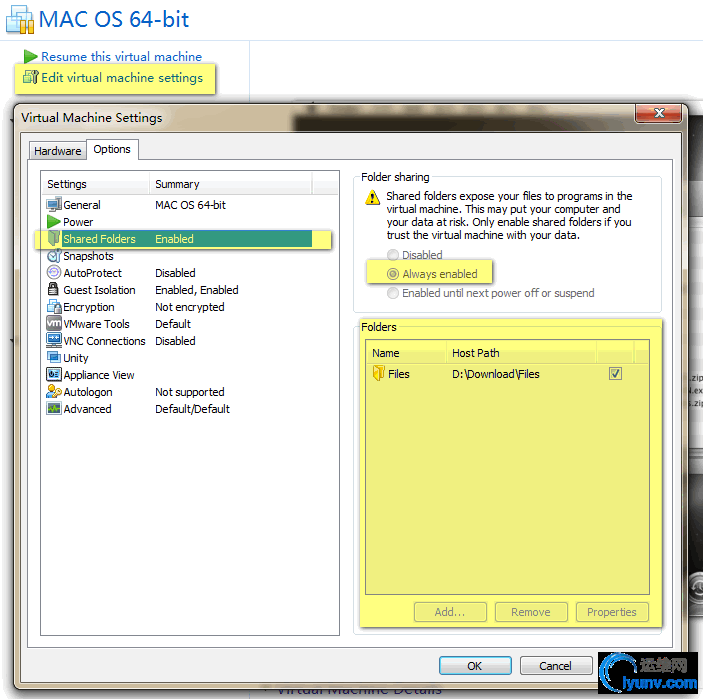Viewport: 703px width, 699px height.
Task: Select the AutoProtect icon
Action: (x=54, y=273)
